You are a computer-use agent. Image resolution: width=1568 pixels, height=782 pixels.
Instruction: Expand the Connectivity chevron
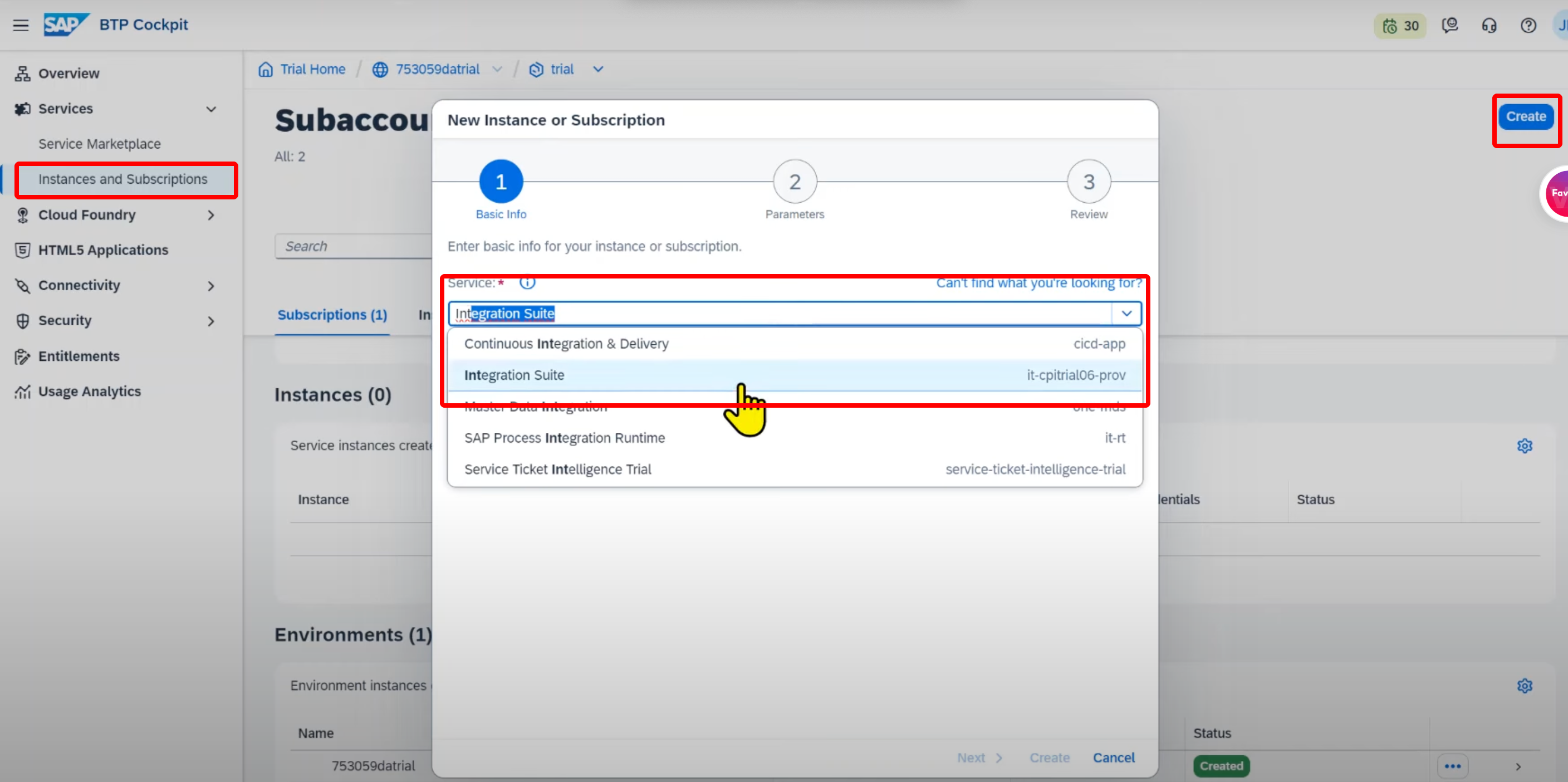pyautogui.click(x=210, y=286)
